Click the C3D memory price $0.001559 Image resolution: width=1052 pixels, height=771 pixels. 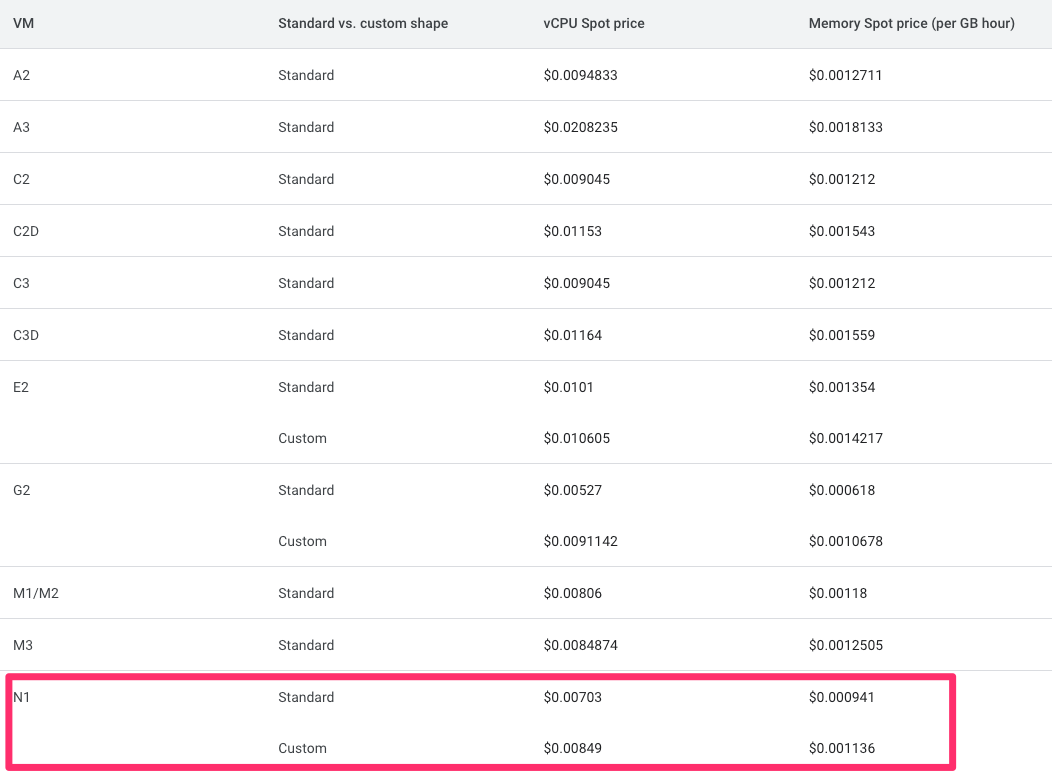point(841,335)
